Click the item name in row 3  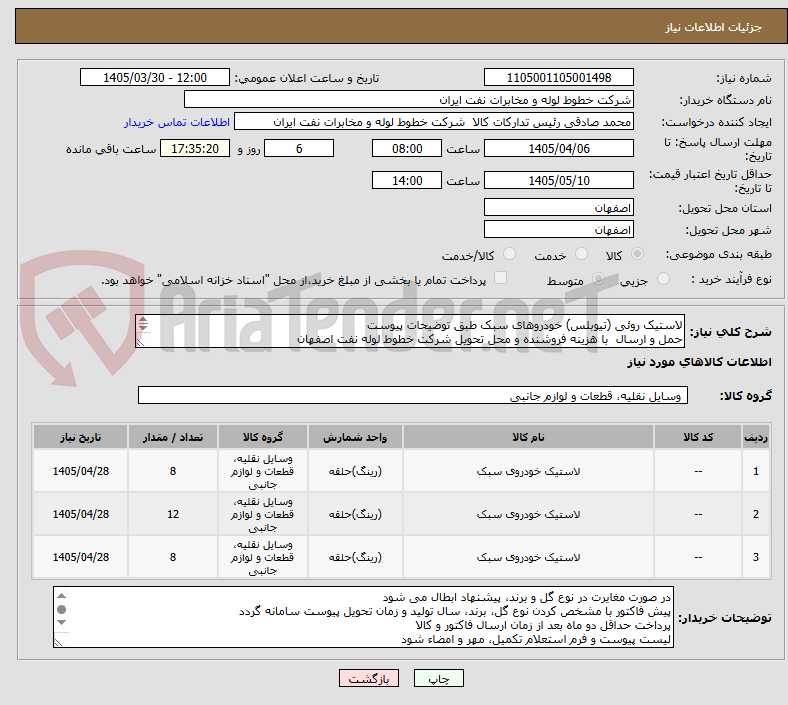tap(528, 557)
